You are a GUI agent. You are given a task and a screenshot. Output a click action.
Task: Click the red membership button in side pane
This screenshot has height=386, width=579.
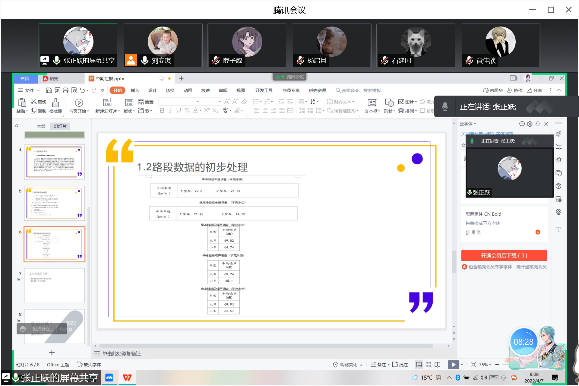click(x=504, y=255)
